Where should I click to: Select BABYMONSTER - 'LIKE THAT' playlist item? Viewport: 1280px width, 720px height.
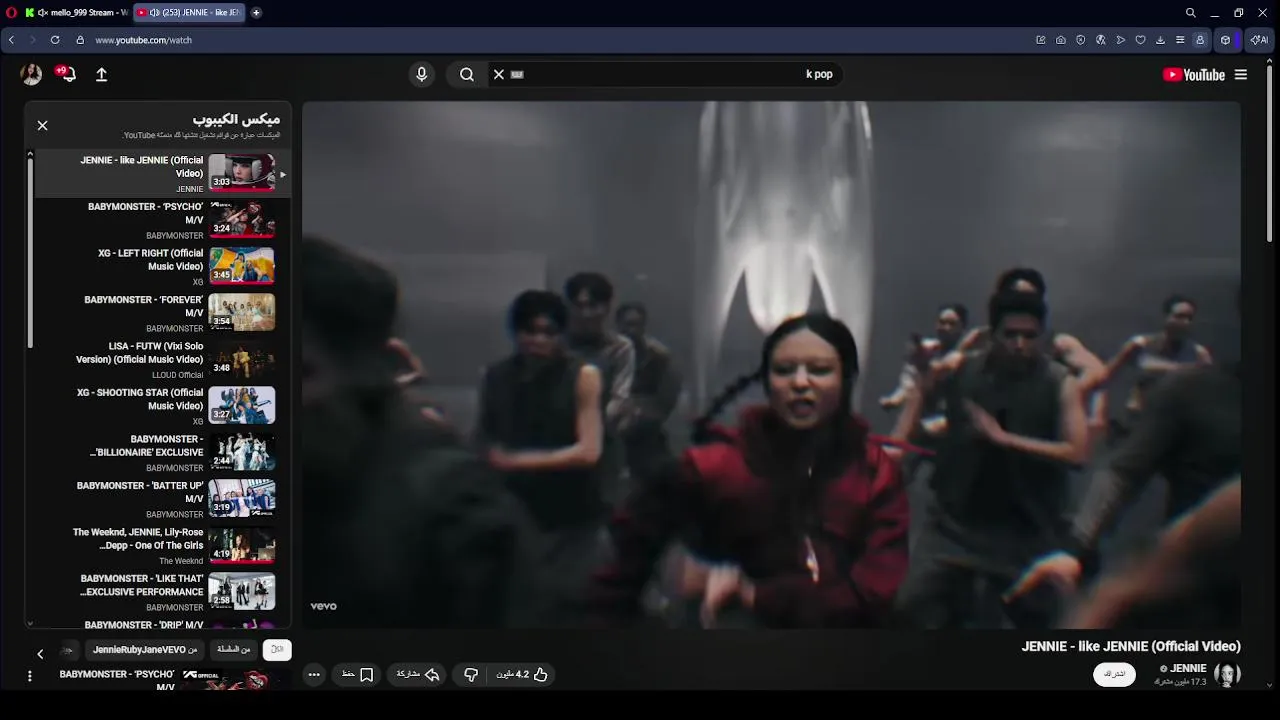pos(162,592)
